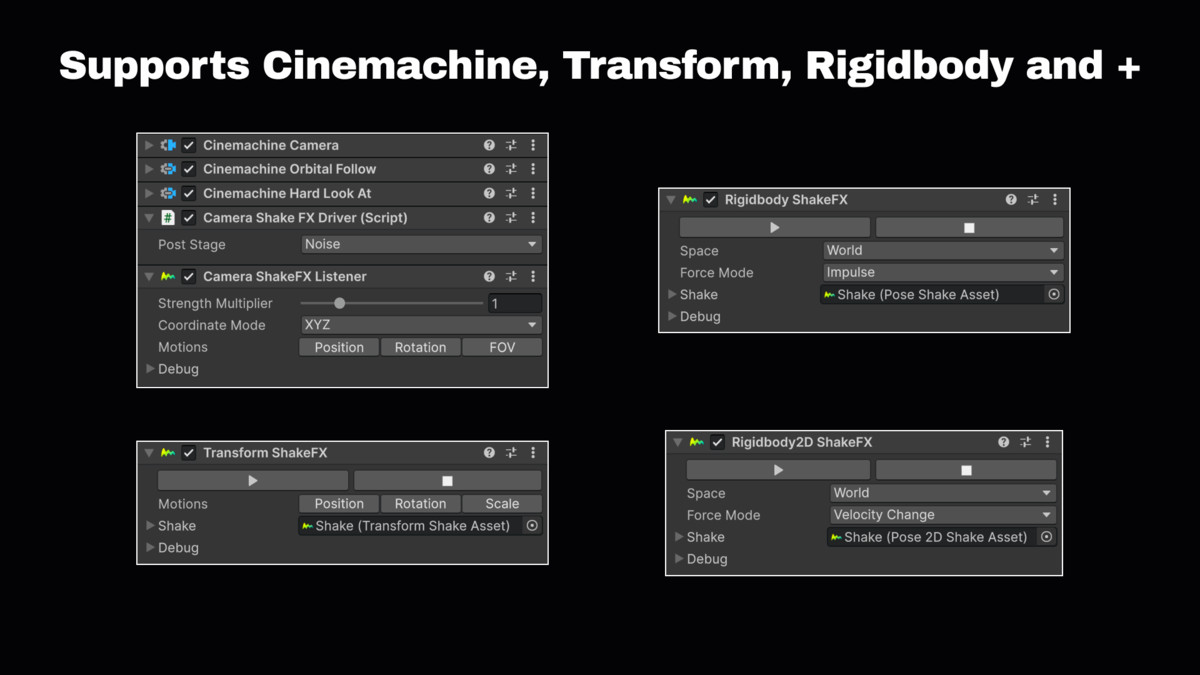Image resolution: width=1200 pixels, height=675 pixels.
Task: Open Camera ShakeFX Listener kebab menu
Action: pos(533,276)
